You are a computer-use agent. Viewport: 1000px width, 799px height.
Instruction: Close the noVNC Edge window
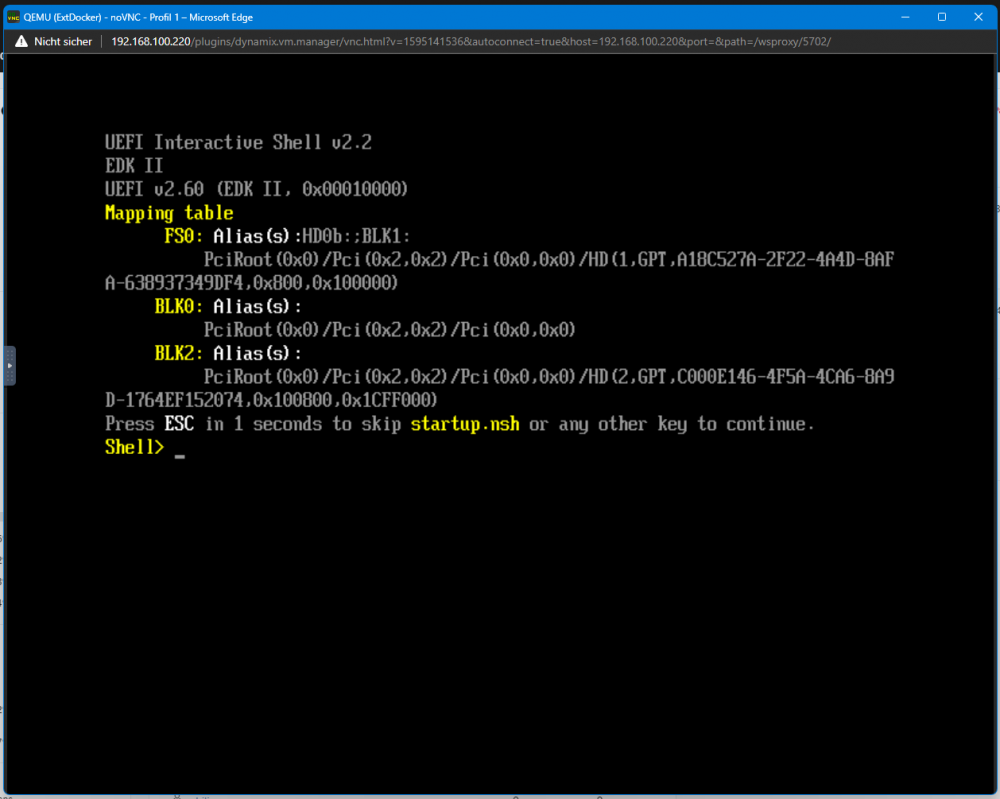tap(978, 17)
